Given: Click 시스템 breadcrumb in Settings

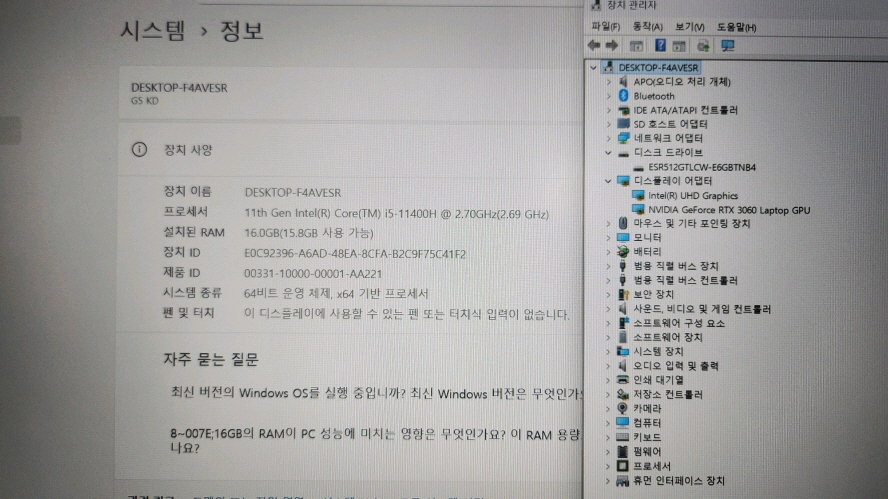Looking at the screenshot, I should (x=152, y=30).
